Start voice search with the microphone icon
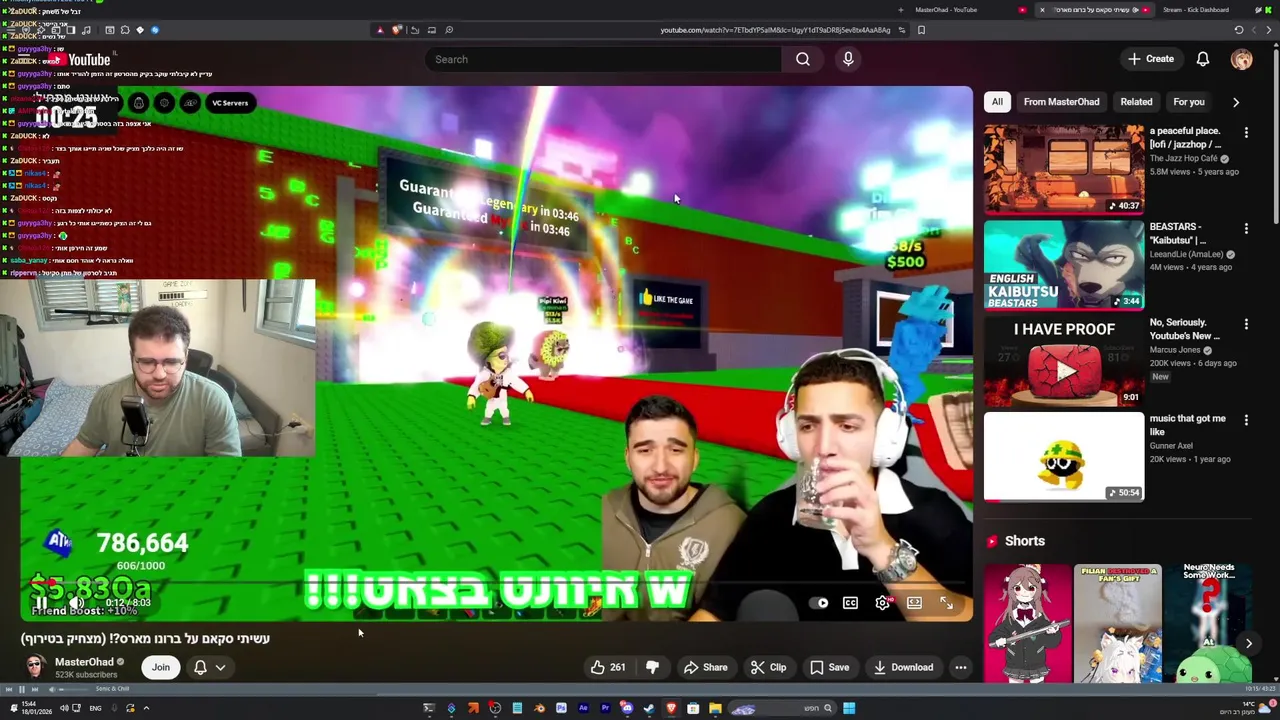 pos(848,59)
